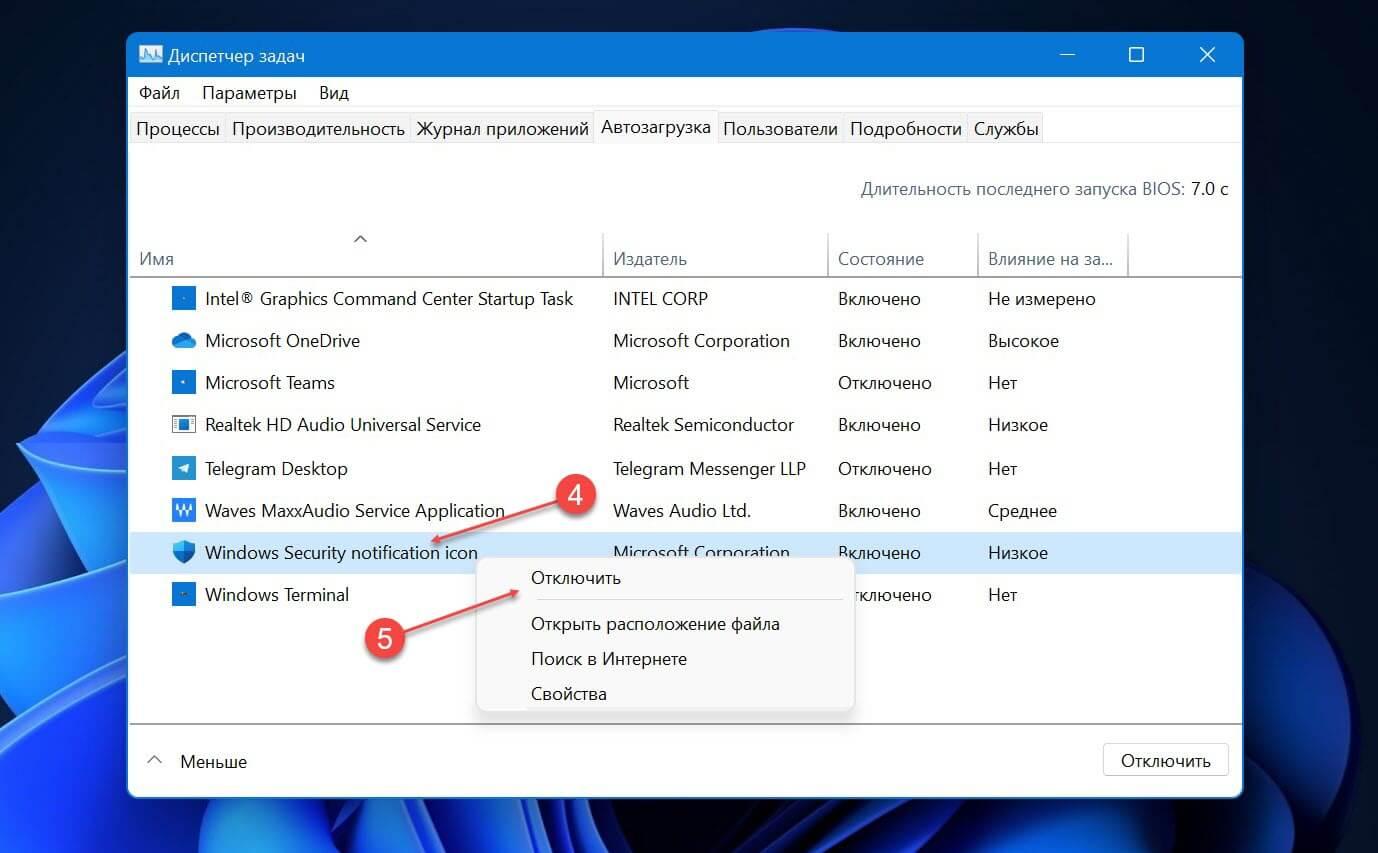Choose Открыть расположение файла
The width and height of the screenshot is (1378, 853).
click(x=655, y=624)
